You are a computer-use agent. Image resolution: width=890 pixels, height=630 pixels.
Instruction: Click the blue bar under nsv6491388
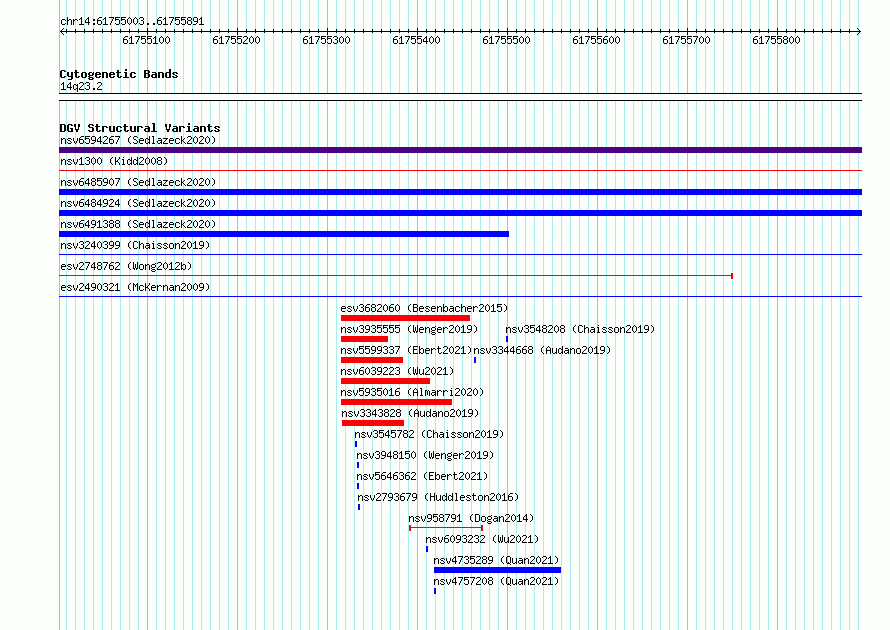(x=284, y=234)
